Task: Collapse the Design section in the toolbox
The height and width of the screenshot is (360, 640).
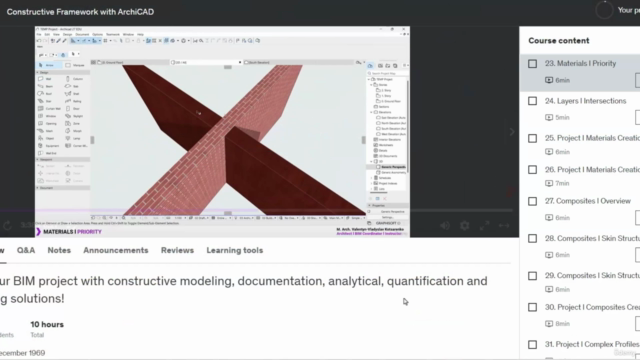Action: point(38,72)
